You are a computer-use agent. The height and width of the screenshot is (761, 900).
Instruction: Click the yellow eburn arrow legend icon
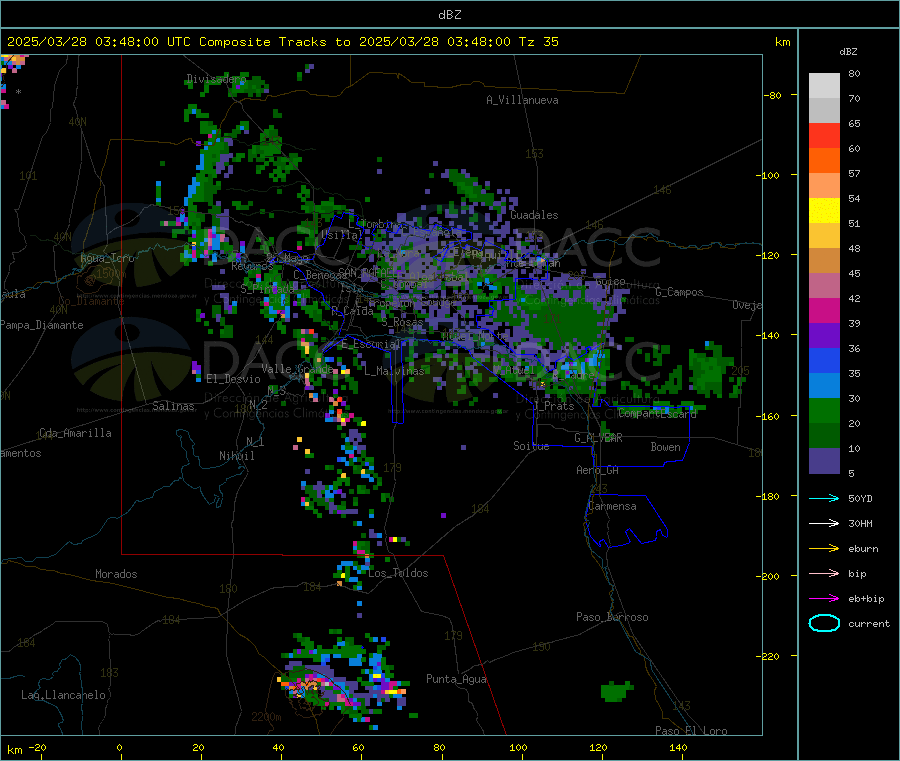pos(824,549)
